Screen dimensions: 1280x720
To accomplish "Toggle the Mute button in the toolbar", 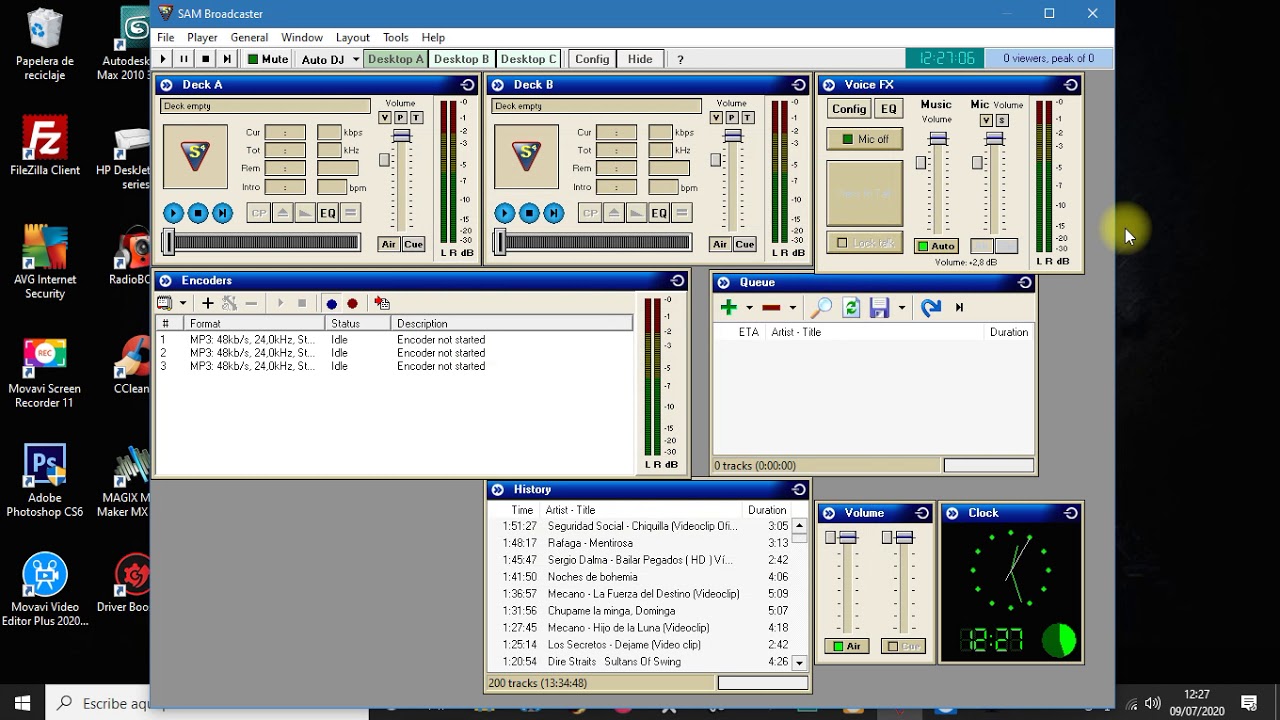I will pos(267,59).
